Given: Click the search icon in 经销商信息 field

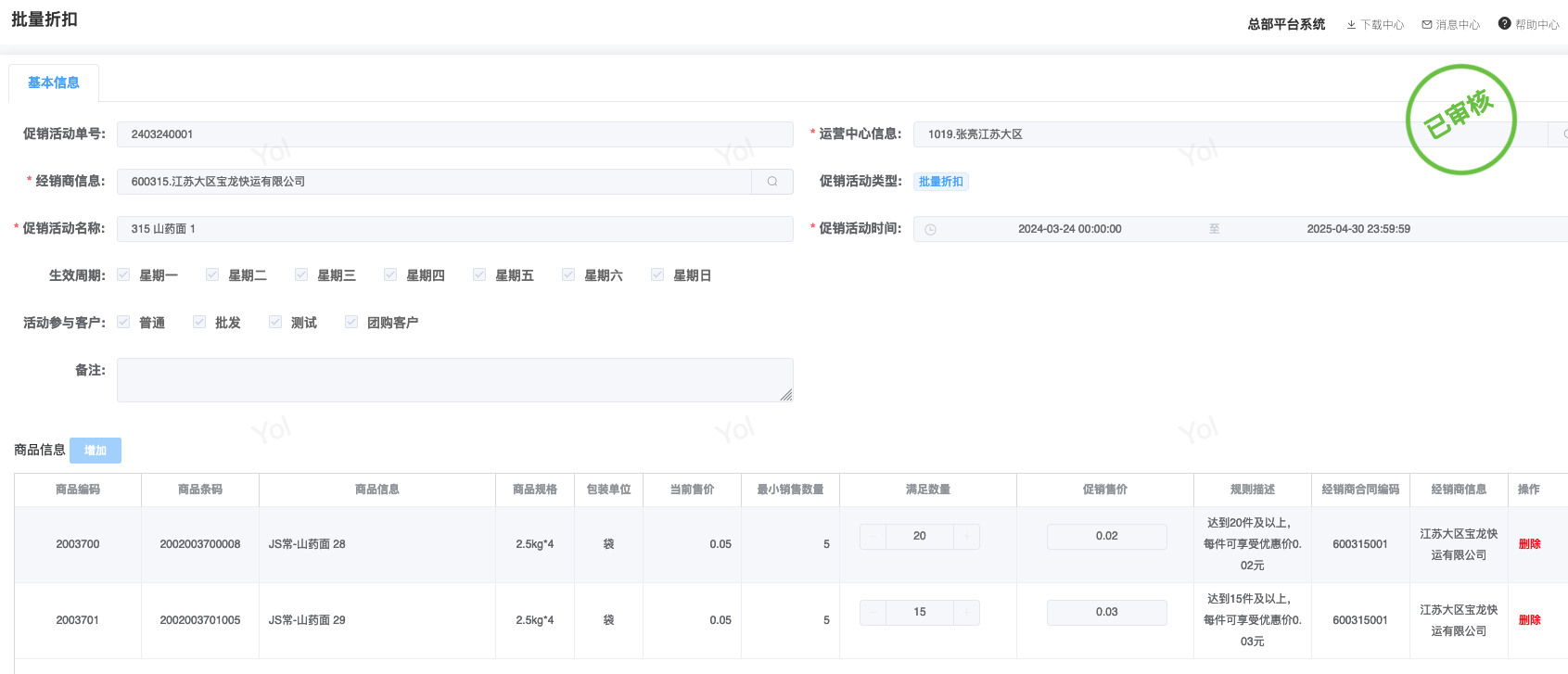Looking at the screenshot, I should pos(771,182).
